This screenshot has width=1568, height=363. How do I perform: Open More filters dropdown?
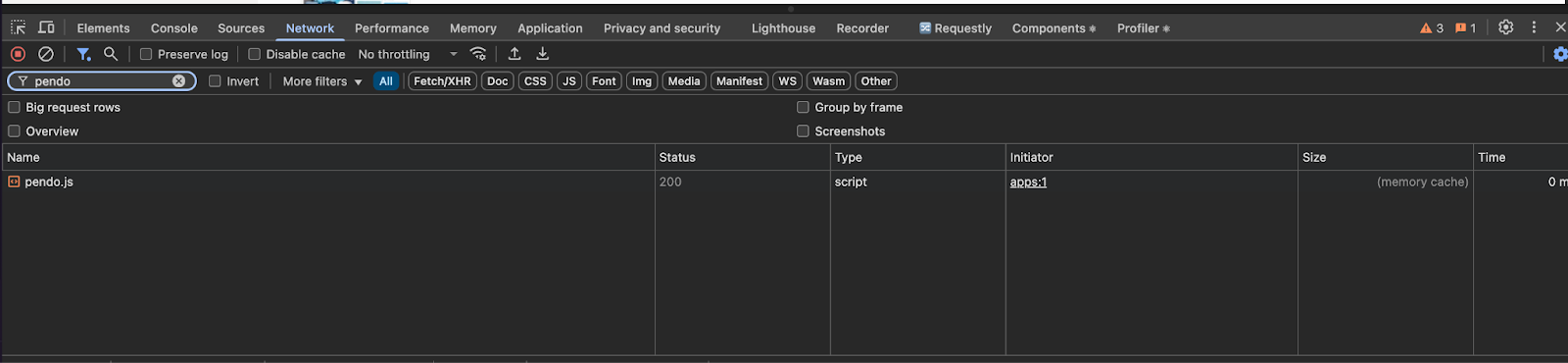pos(322,81)
